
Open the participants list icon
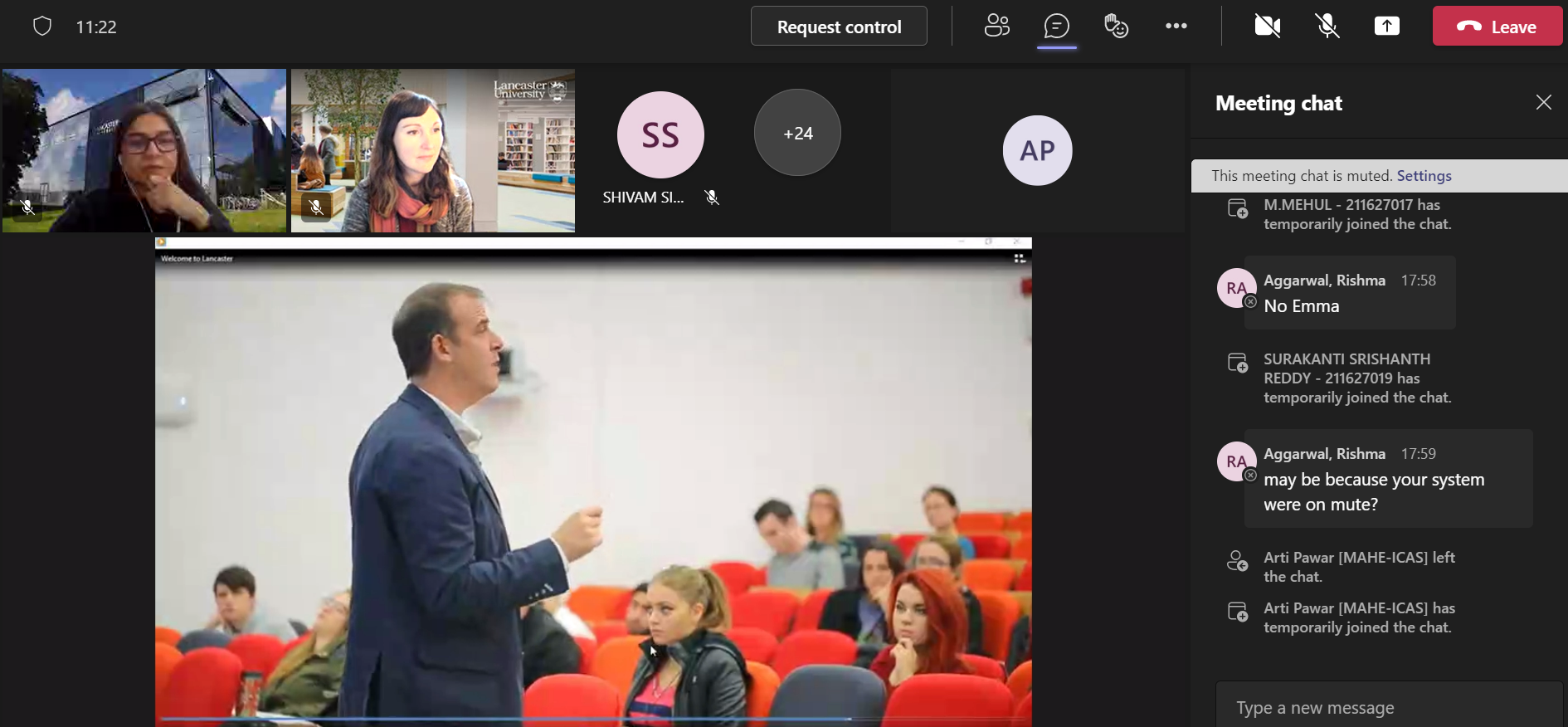click(996, 27)
